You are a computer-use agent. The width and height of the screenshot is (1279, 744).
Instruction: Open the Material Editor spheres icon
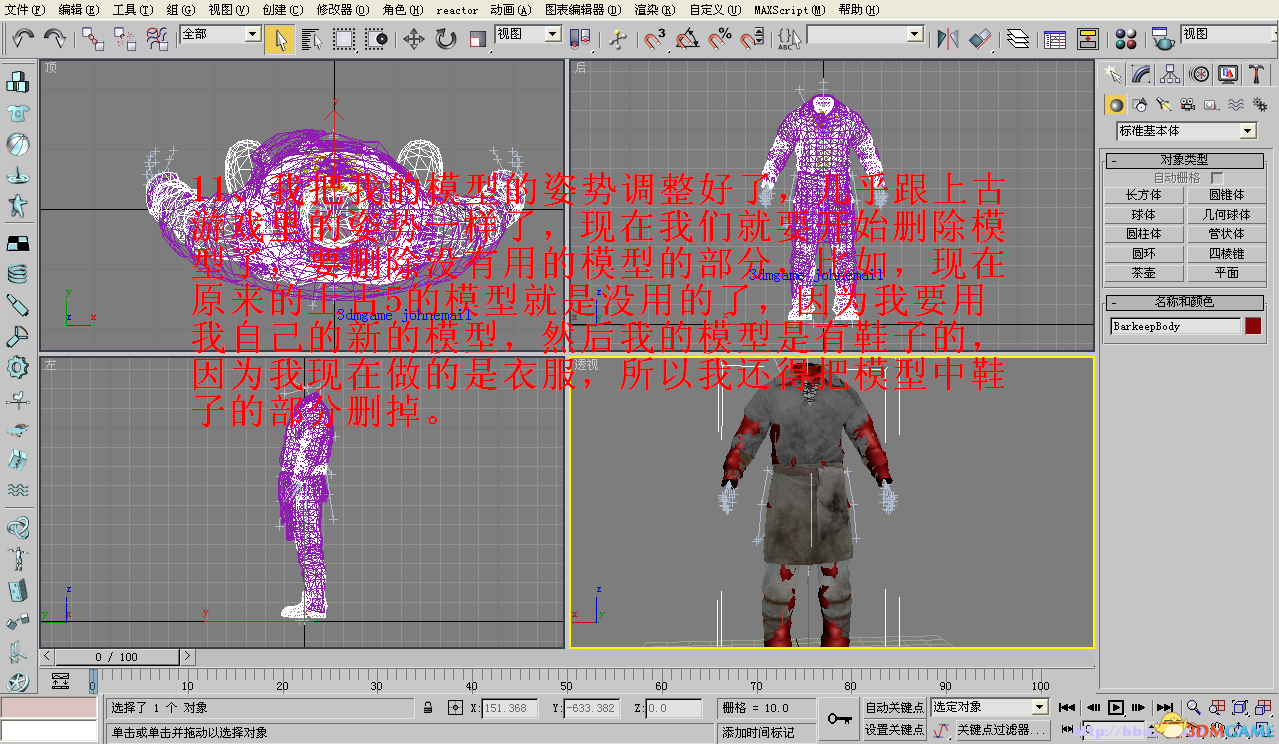pos(1125,39)
